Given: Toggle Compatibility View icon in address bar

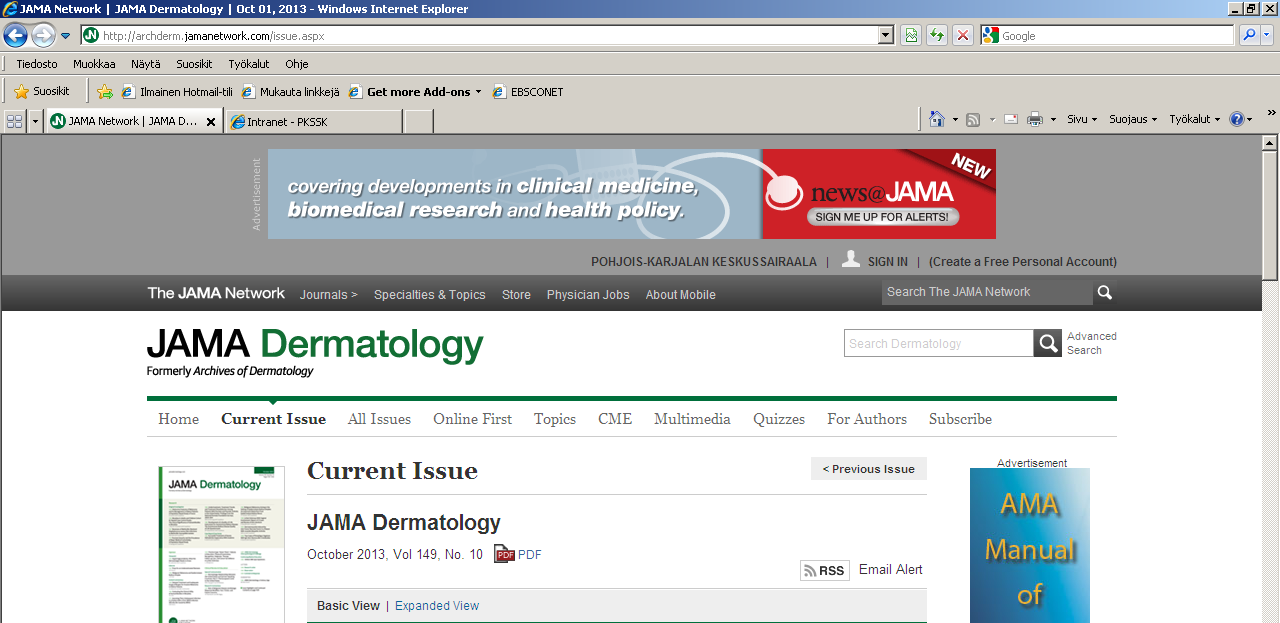Looking at the screenshot, I should pos(911,36).
